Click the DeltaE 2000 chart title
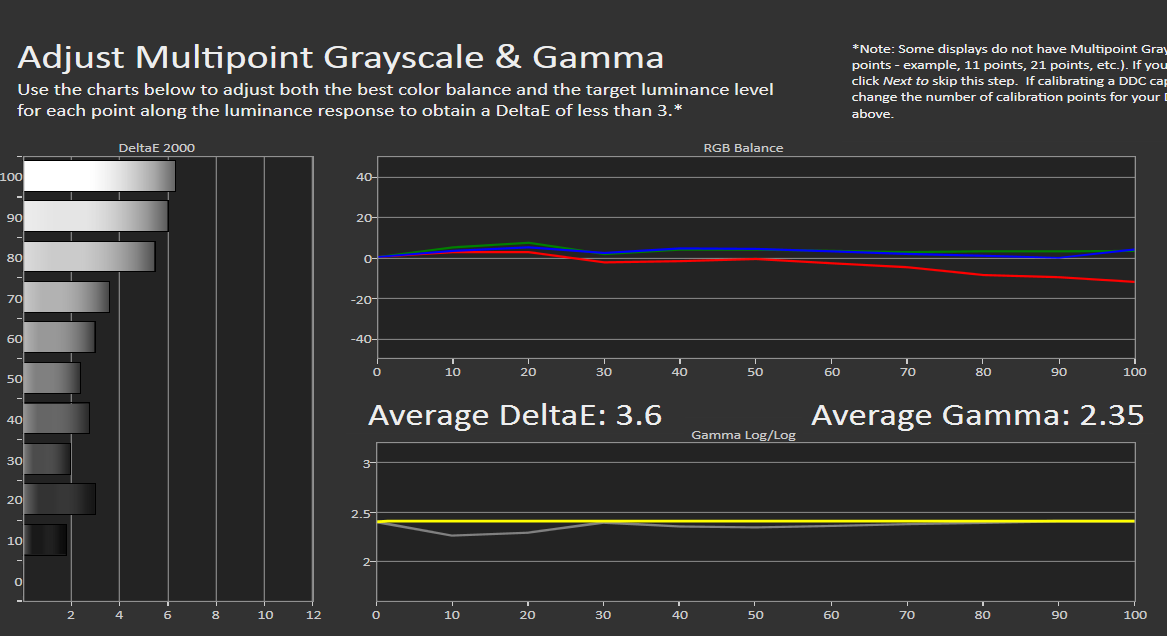 pyautogui.click(x=156, y=148)
